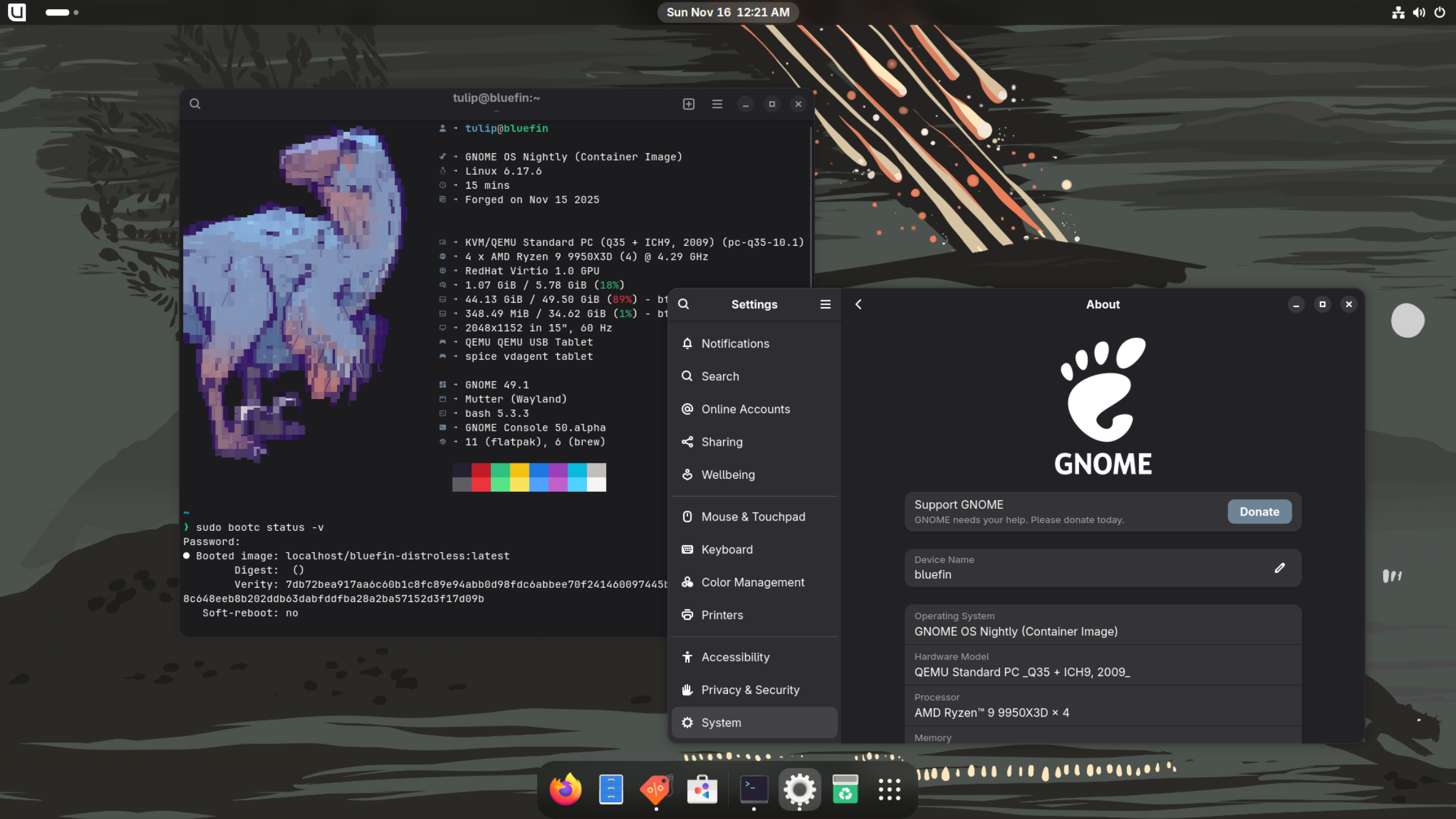Open Notifications settings
The width and height of the screenshot is (1456, 819).
735,343
